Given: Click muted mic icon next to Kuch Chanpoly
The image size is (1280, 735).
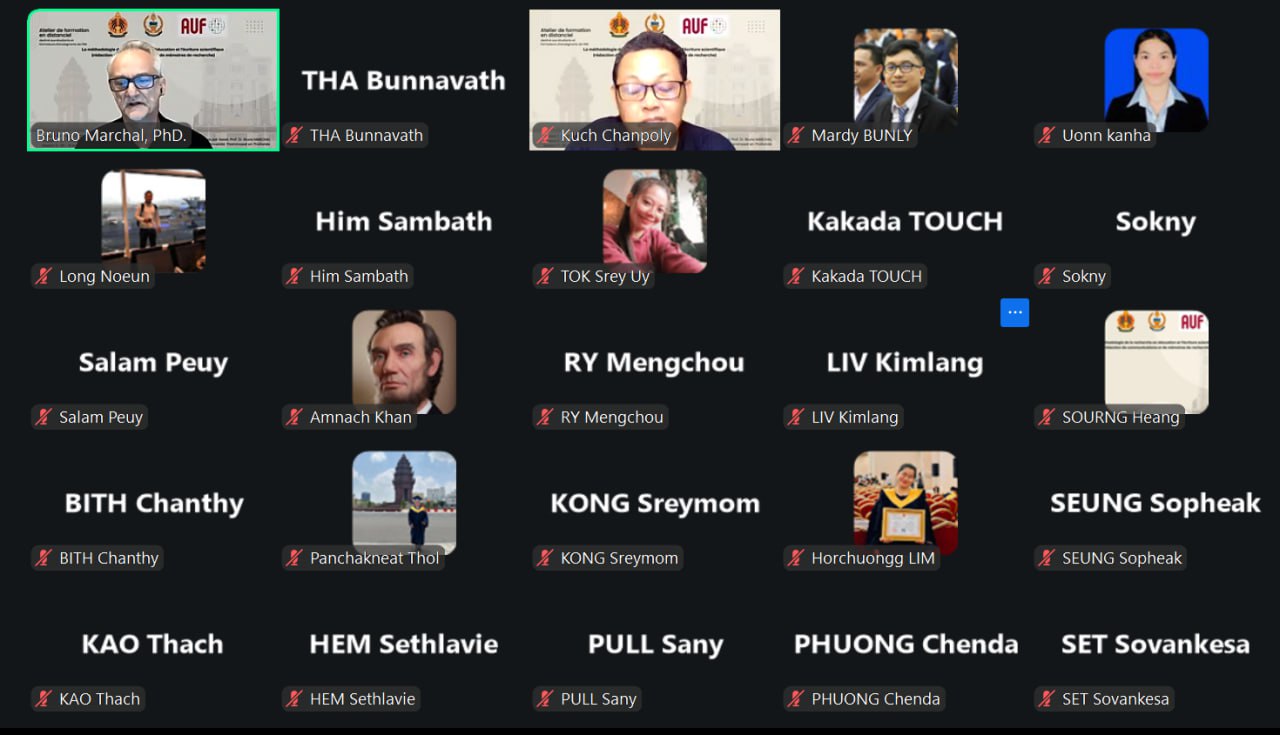Looking at the screenshot, I should click(545, 135).
